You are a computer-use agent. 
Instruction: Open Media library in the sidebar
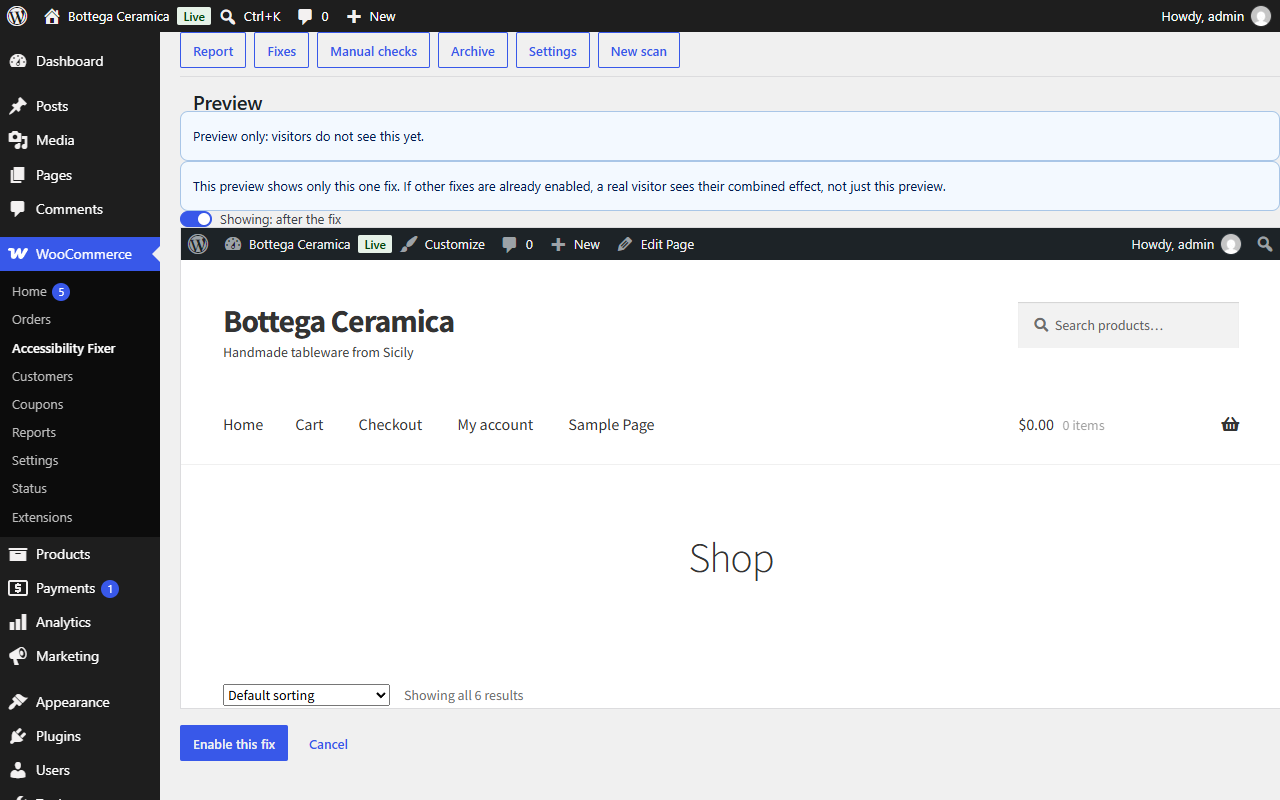click(80, 140)
